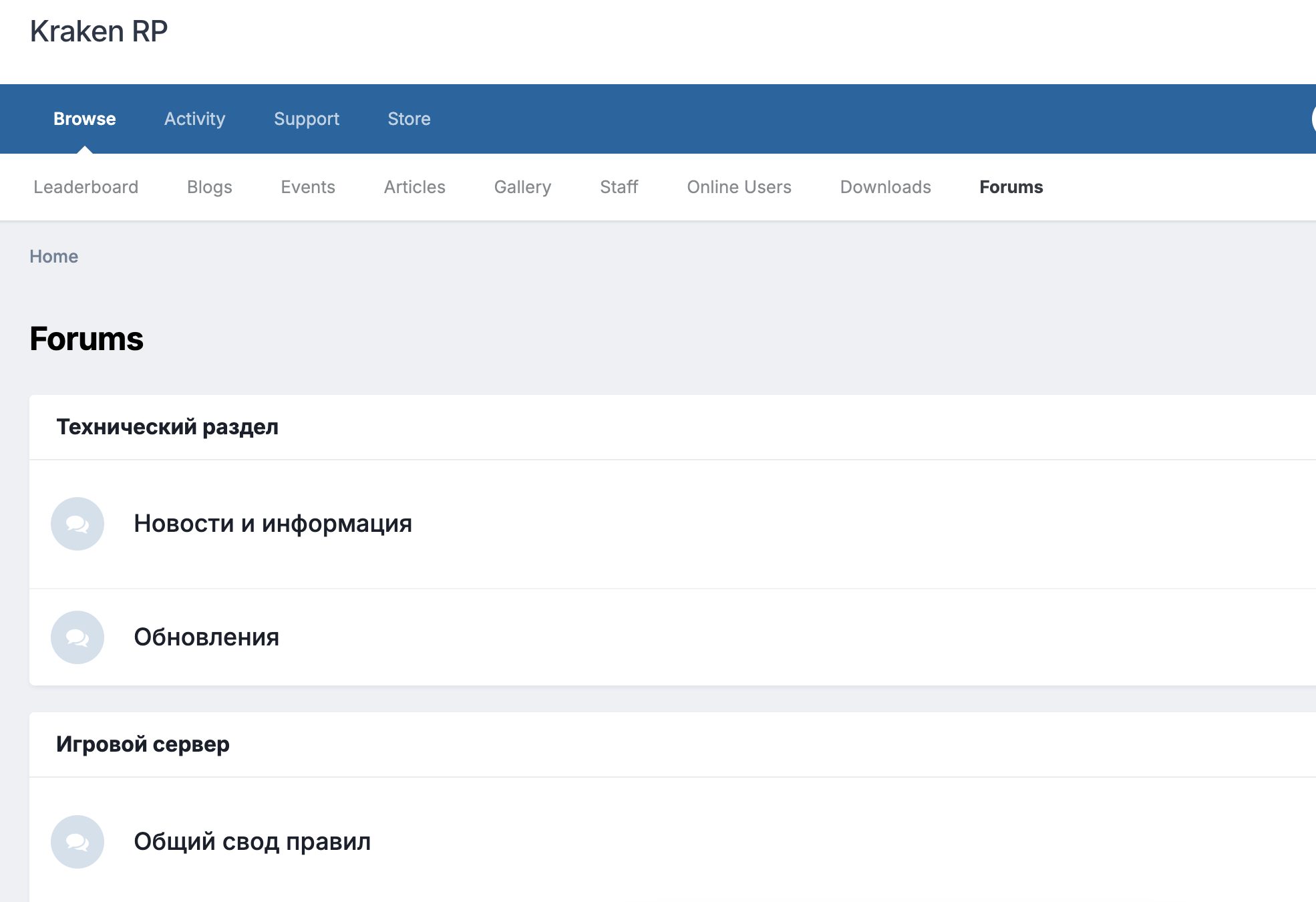Go to the Downloads section
1316x902 pixels.
point(885,187)
